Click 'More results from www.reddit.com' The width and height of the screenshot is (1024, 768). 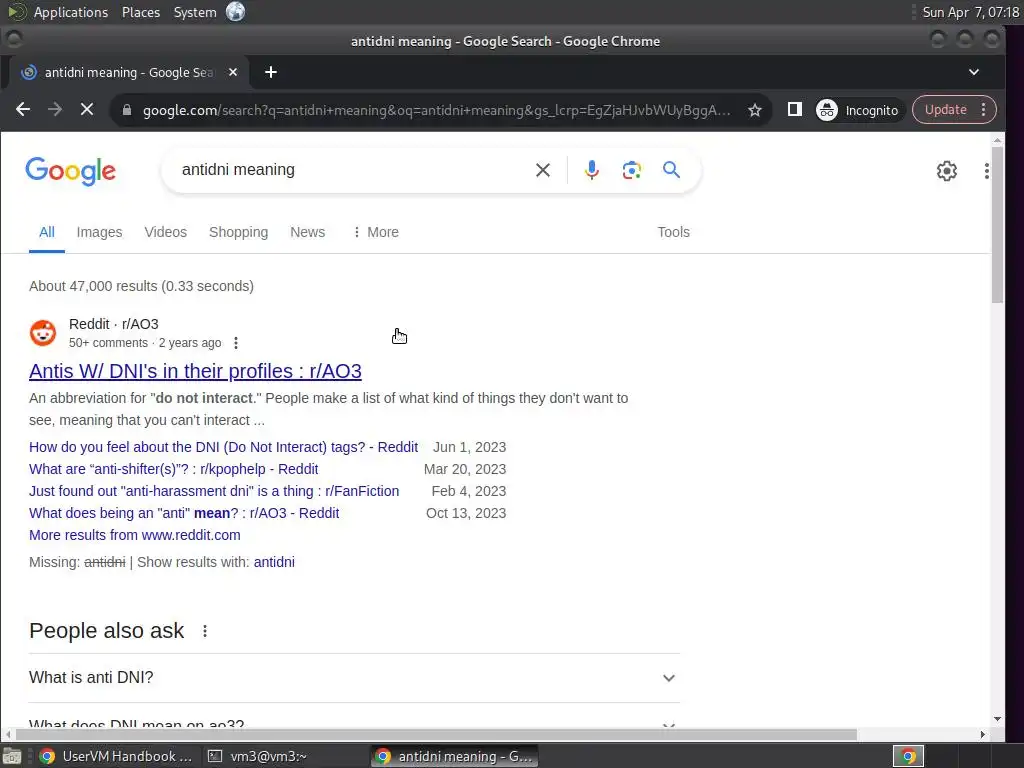click(x=135, y=536)
